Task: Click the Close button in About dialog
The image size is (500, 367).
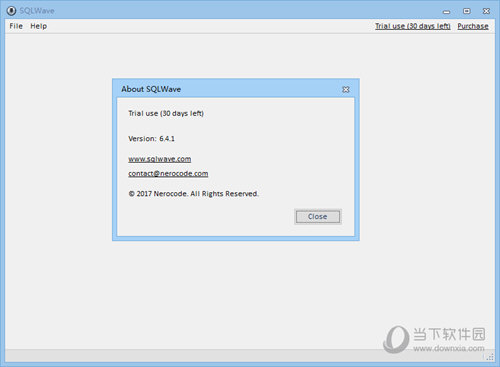Action: tap(318, 217)
